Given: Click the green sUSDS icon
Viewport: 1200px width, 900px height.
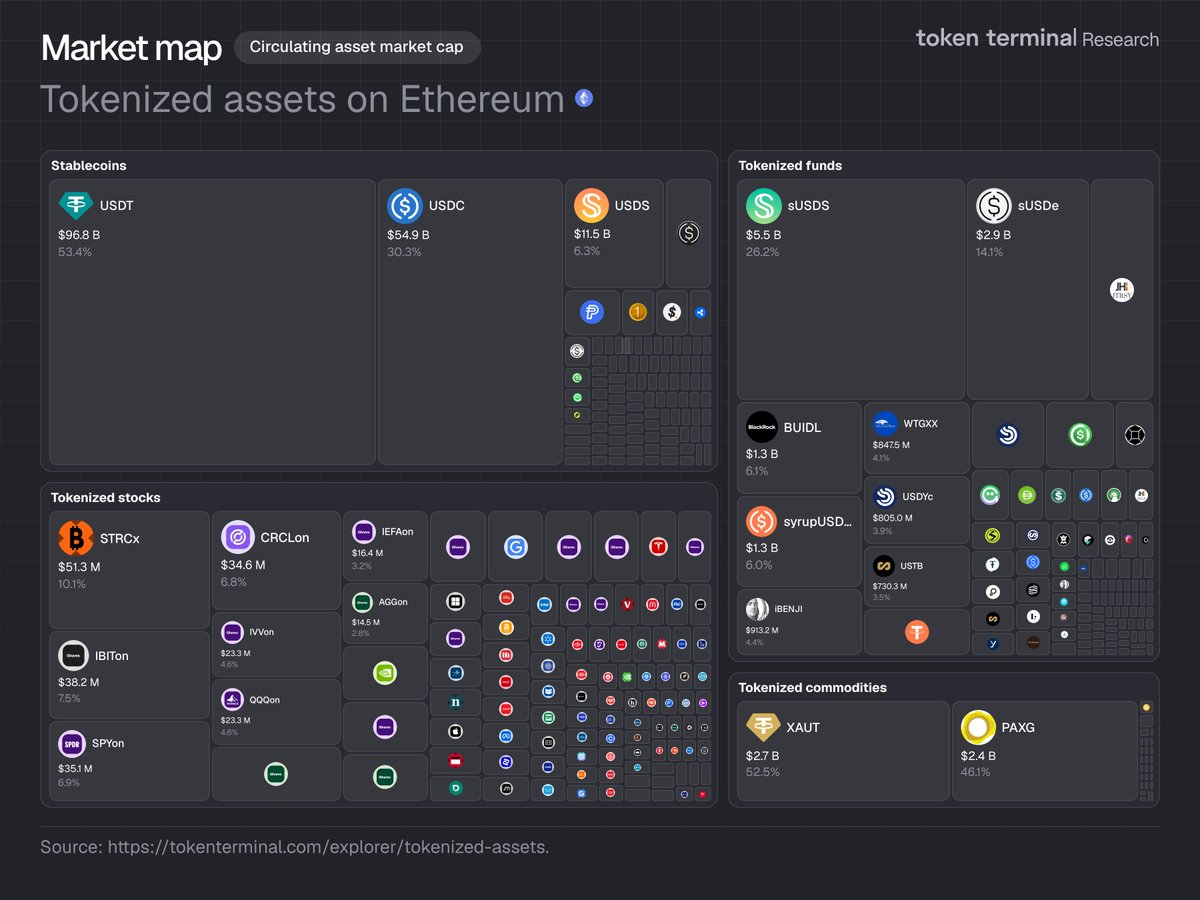Looking at the screenshot, I should tap(764, 205).
